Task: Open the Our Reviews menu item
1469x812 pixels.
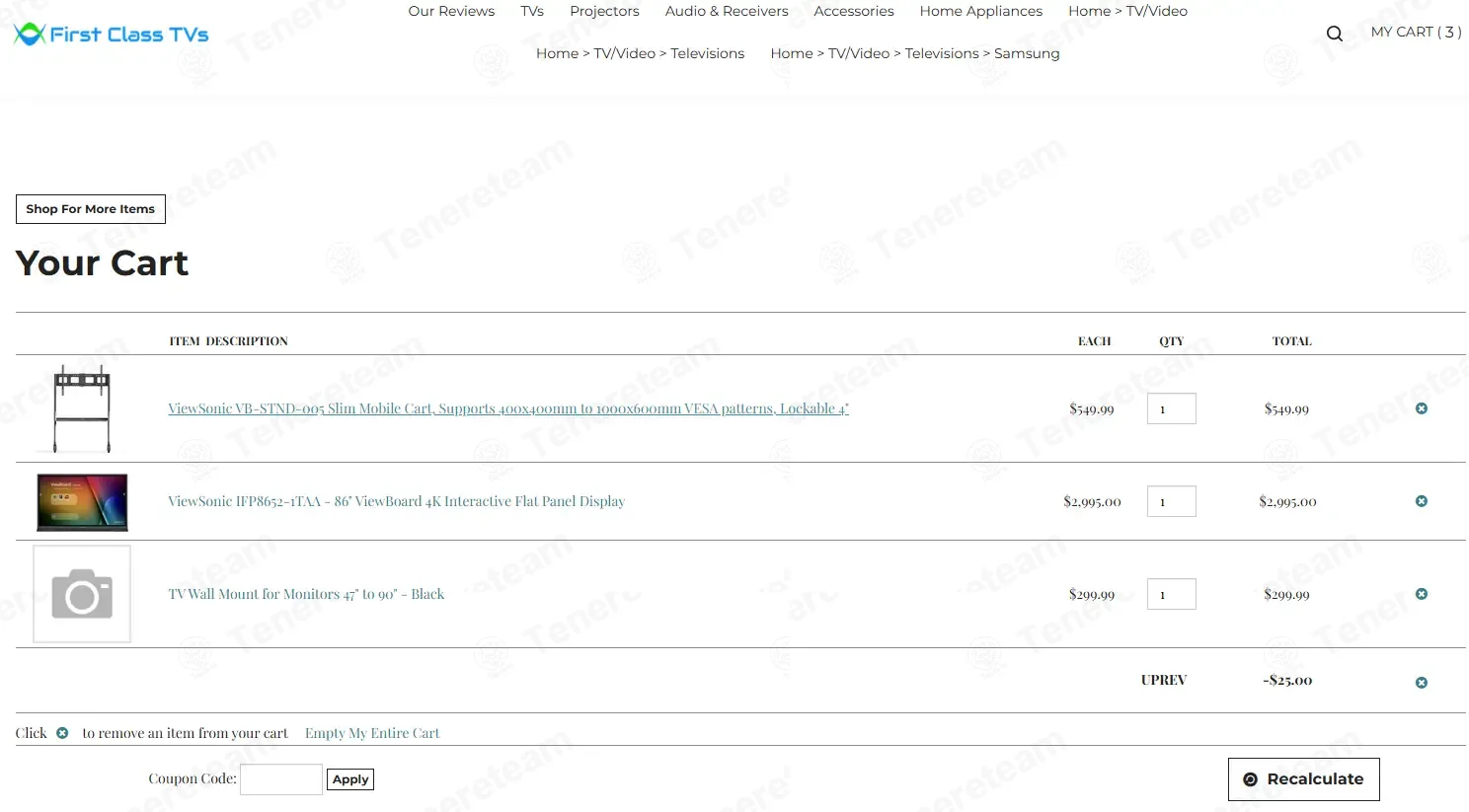Action: click(x=451, y=11)
